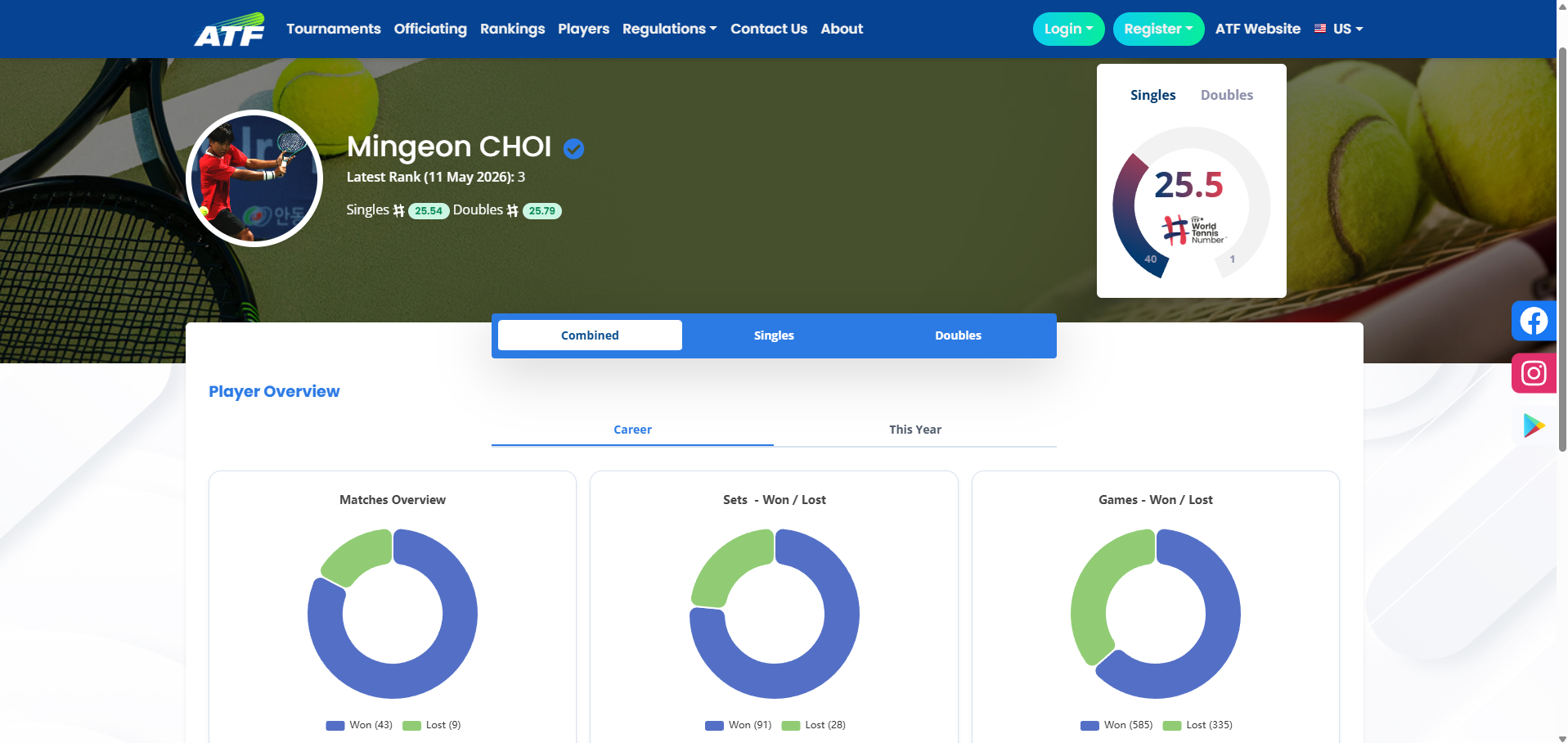
Task: Open the Contact Us page
Action: [769, 29]
